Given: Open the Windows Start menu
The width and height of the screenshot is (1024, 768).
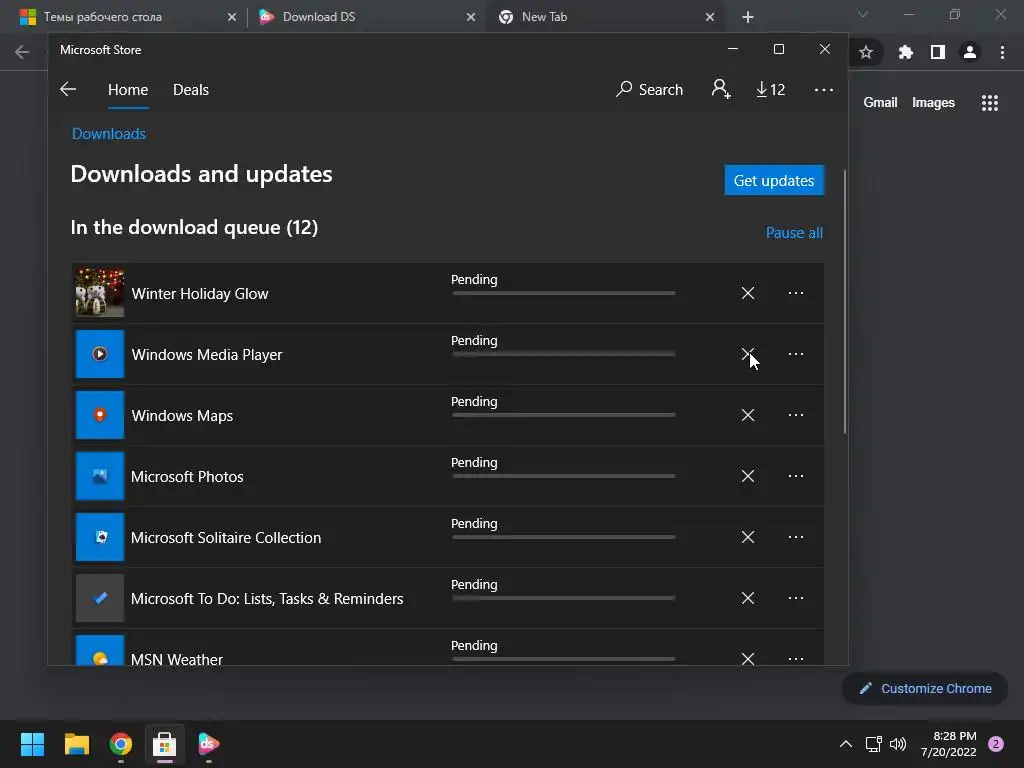Looking at the screenshot, I should tap(32, 744).
